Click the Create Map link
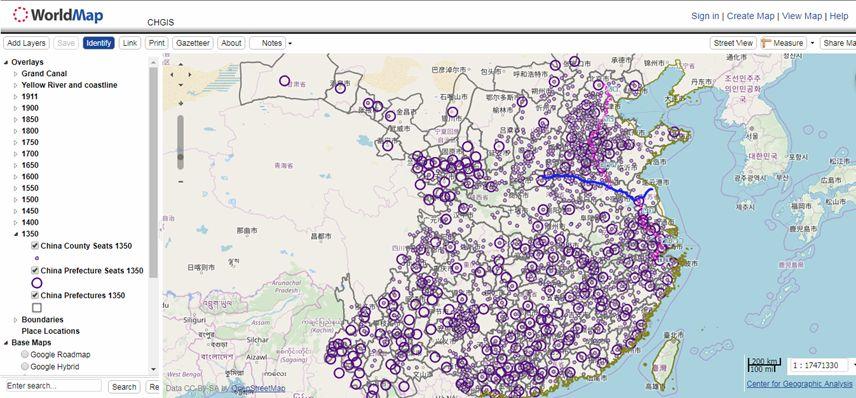This screenshot has width=856, height=398. coord(751,16)
